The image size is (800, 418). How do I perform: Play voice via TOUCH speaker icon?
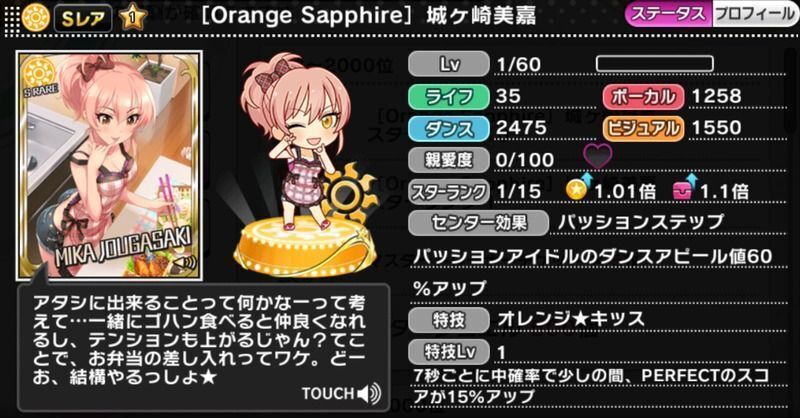click(370, 394)
